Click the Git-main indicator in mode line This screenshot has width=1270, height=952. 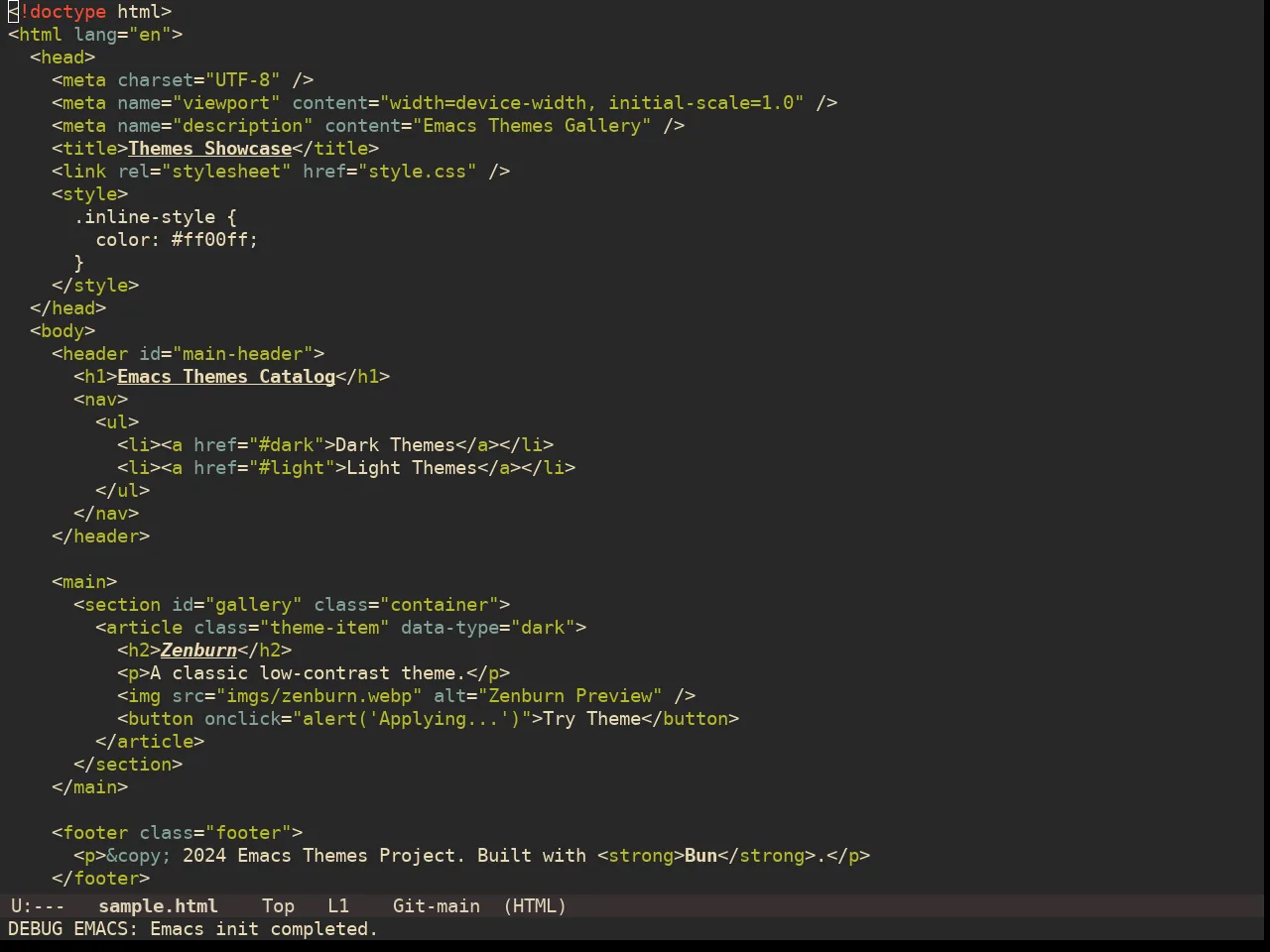pos(437,906)
